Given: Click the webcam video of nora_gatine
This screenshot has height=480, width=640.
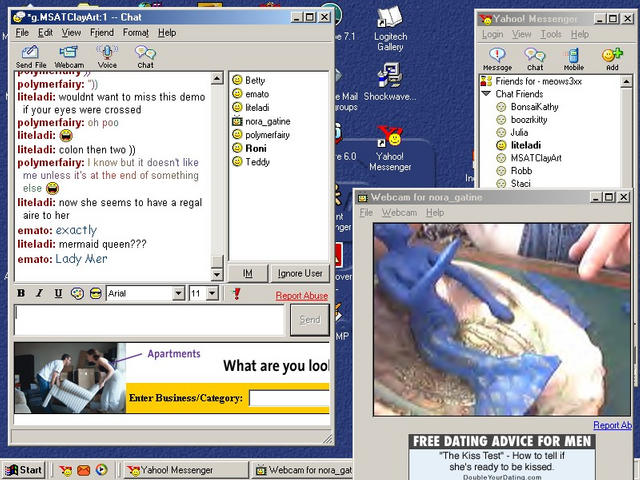Looking at the screenshot, I should 502,320.
